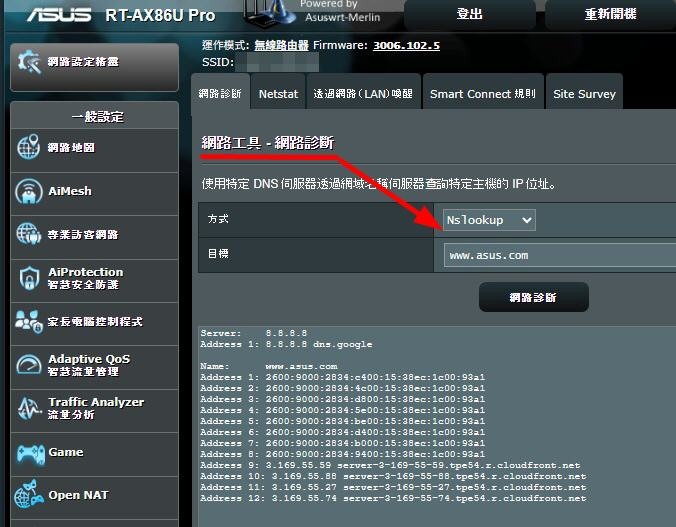The width and height of the screenshot is (676, 527).
Task: Click the 無線路由器 operation mode link
Action: point(281,45)
